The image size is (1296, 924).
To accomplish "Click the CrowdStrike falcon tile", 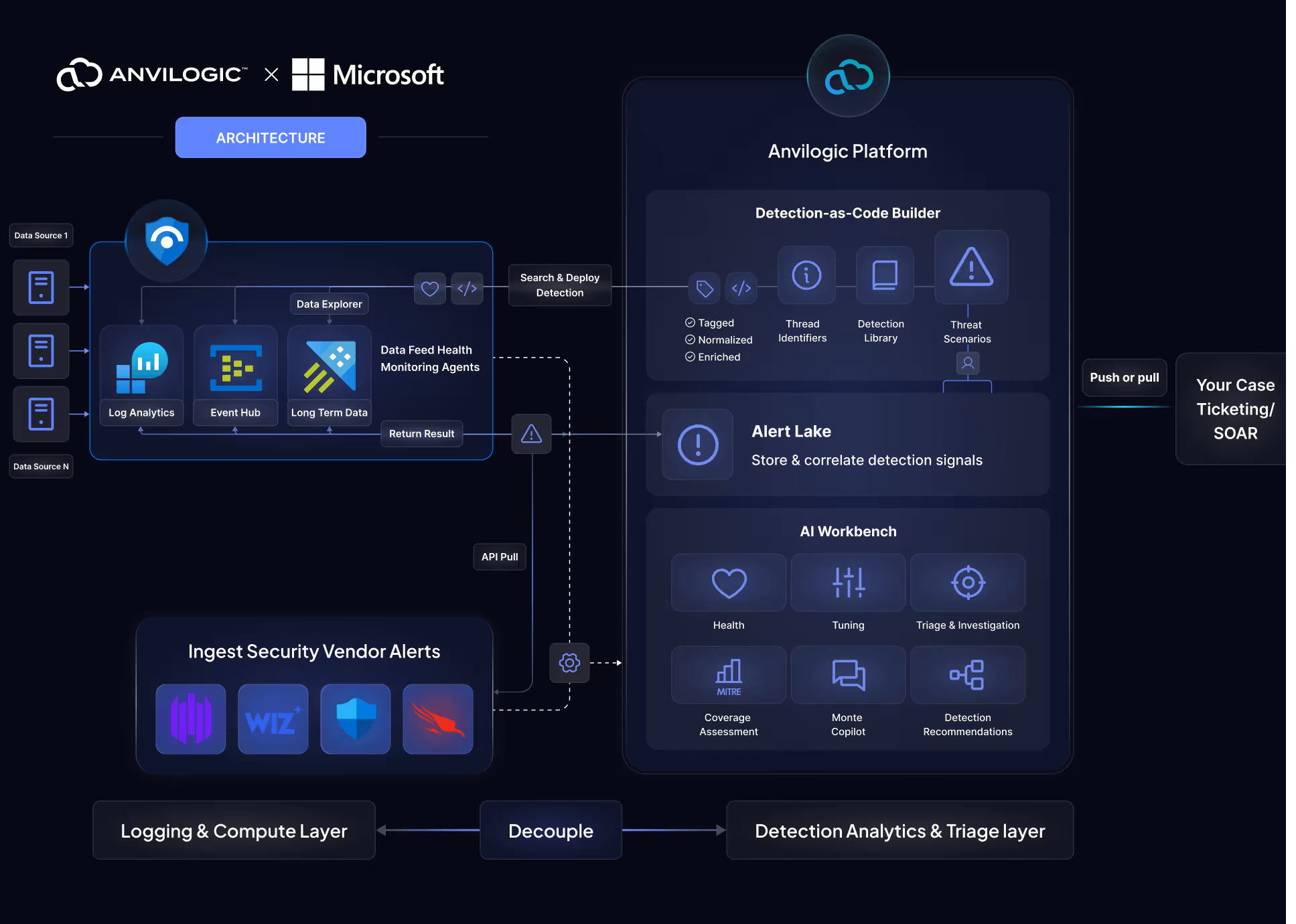I will [438, 720].
